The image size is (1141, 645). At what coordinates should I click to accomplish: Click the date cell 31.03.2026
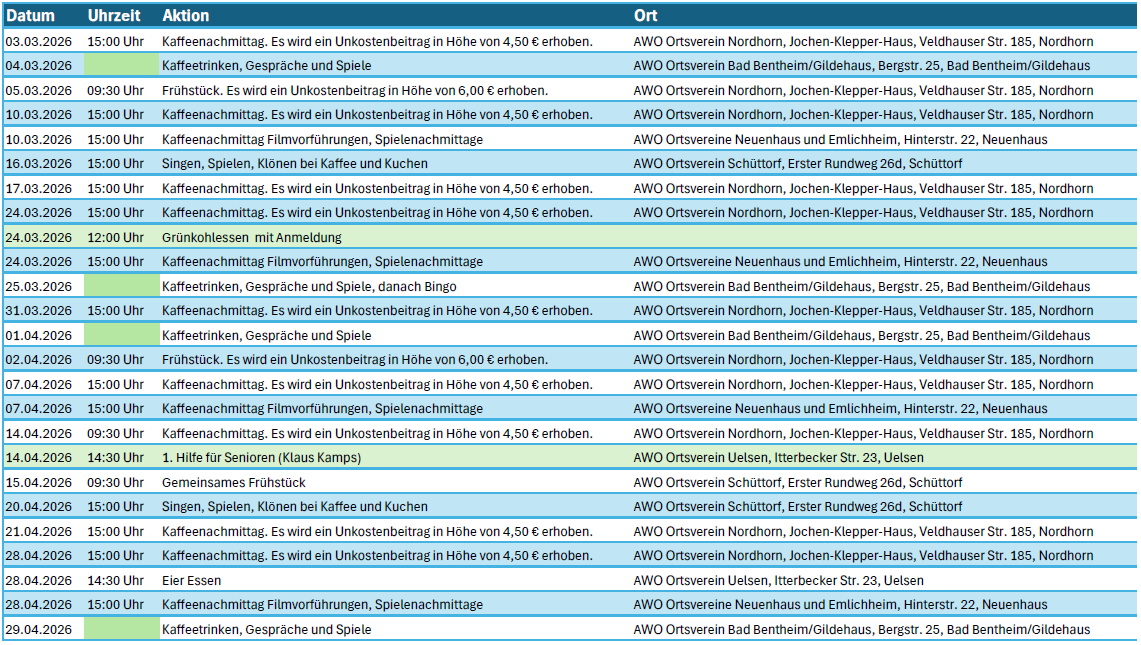coord(39,310)
